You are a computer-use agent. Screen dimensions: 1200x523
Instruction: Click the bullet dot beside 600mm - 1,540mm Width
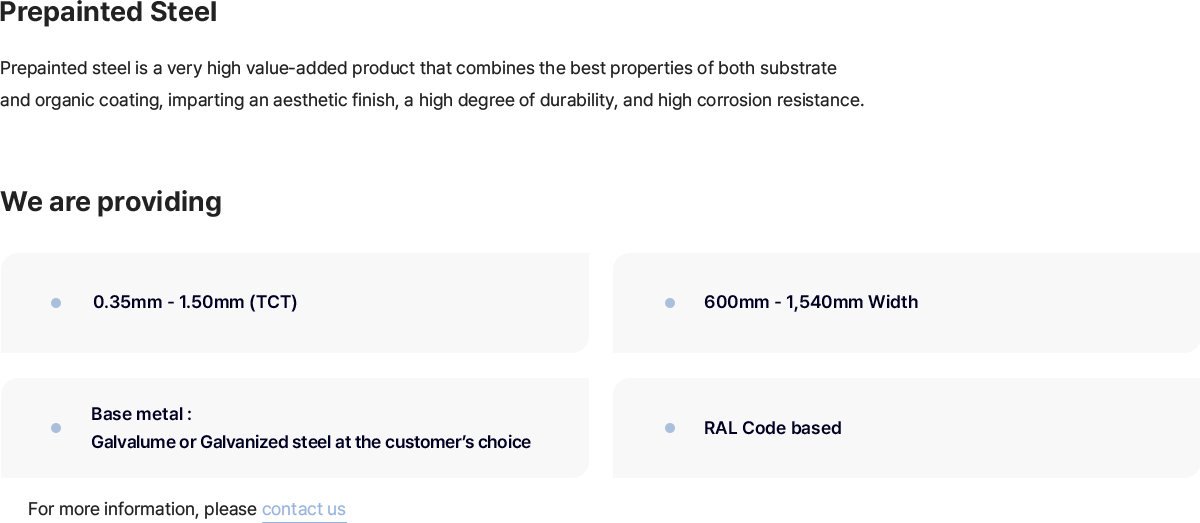670,303
